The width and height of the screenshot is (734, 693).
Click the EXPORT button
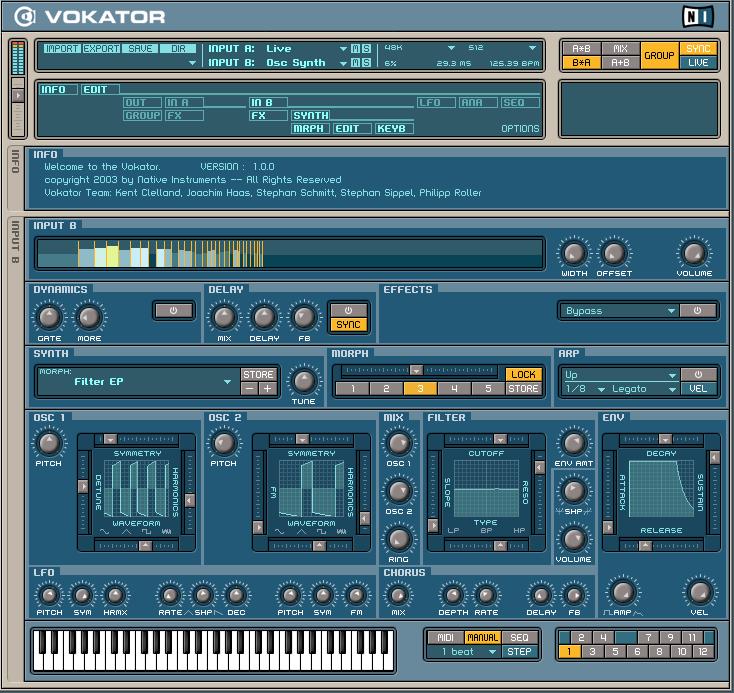pyautogui.click(x=101, y=49)
